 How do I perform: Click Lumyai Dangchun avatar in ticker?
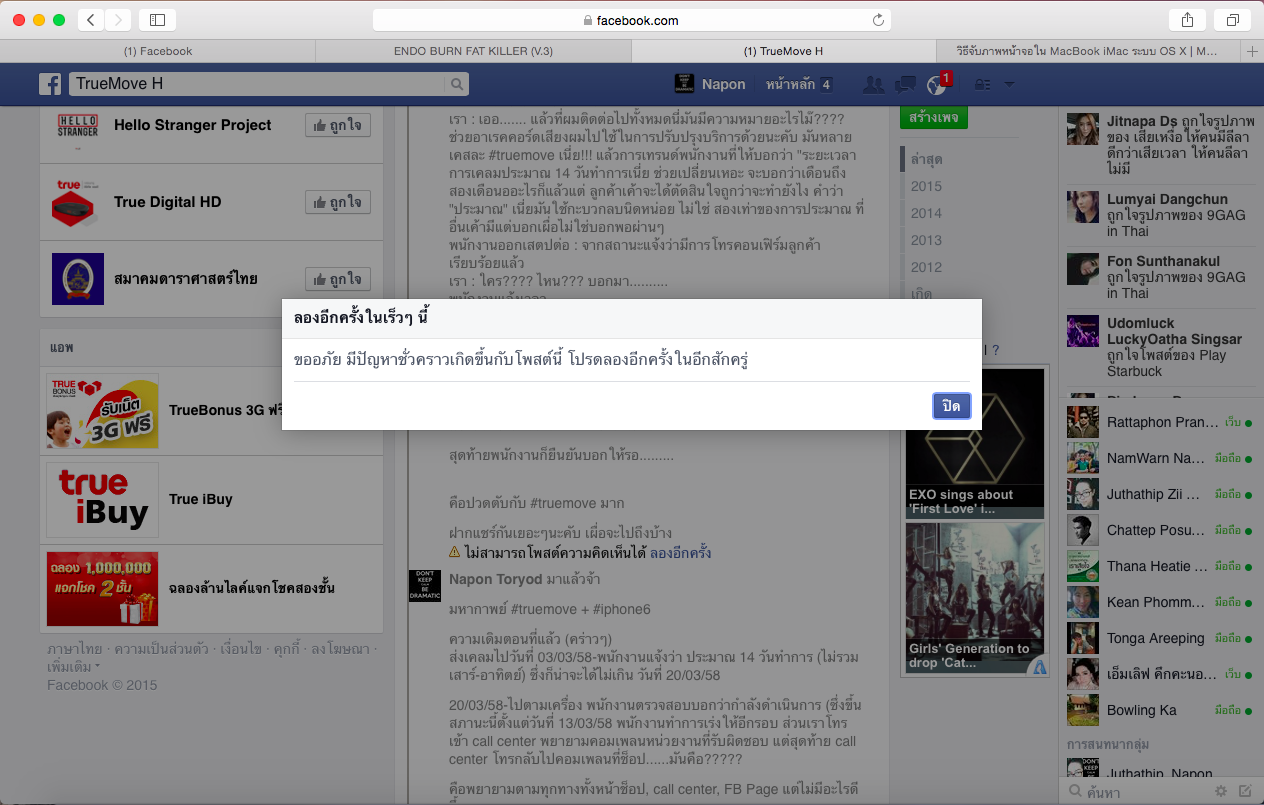click(1083, 206)
